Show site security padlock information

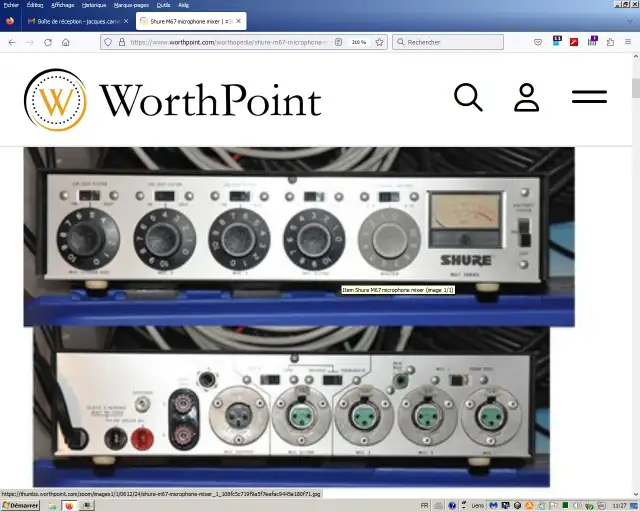click(x=122, y=42)
